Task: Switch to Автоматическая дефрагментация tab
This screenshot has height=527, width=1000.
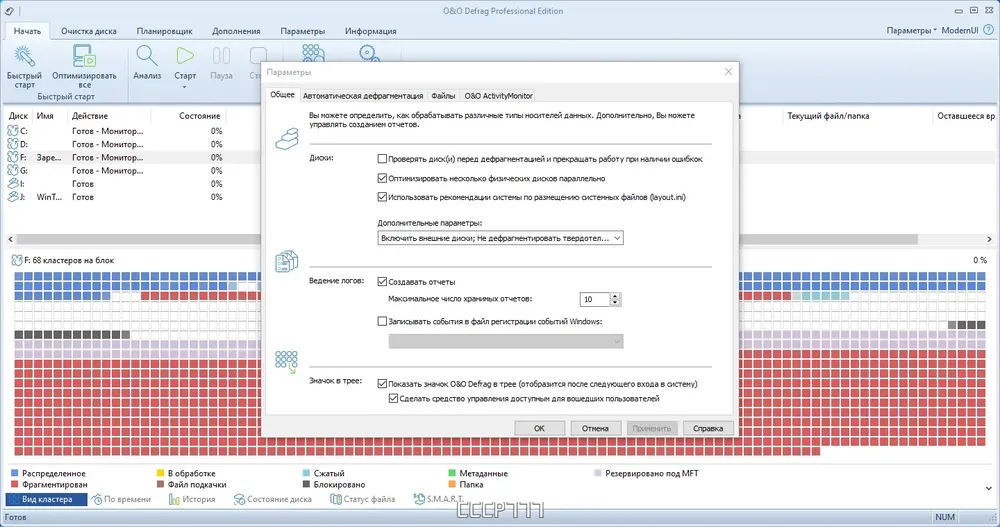Action: coord(362,96)
